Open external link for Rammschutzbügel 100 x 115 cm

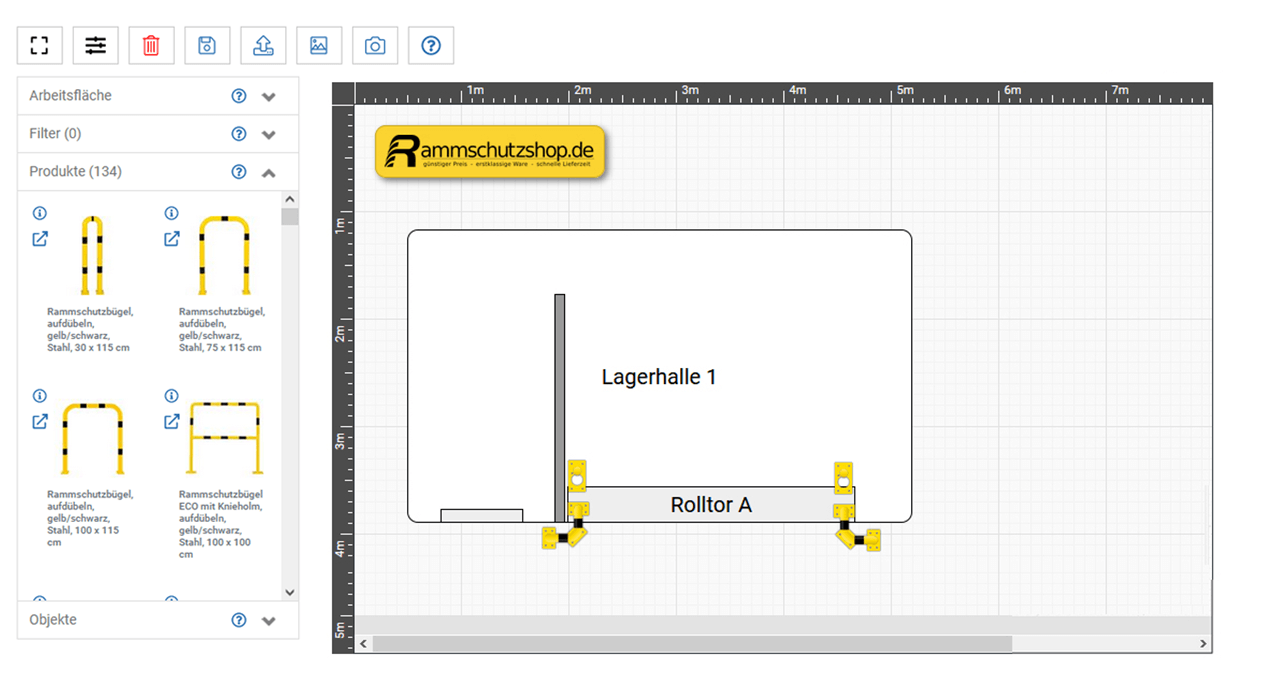pos(40,421)
